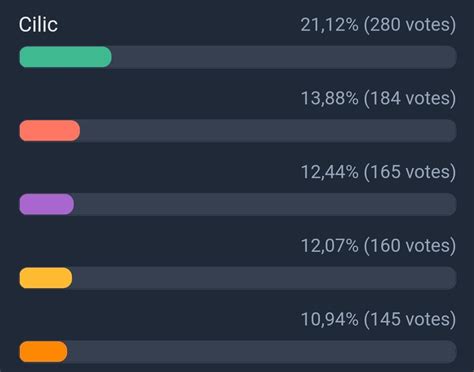This screenshot has width=474, height=372.
Task: Click the 10,94% (145 votes) result text
Action: 378,320
